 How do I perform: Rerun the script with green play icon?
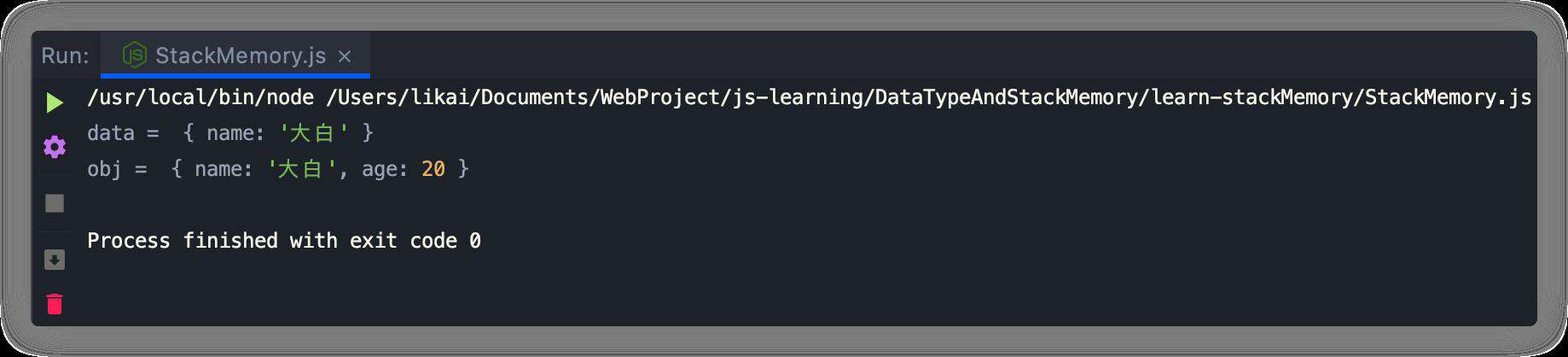(55, 103)
